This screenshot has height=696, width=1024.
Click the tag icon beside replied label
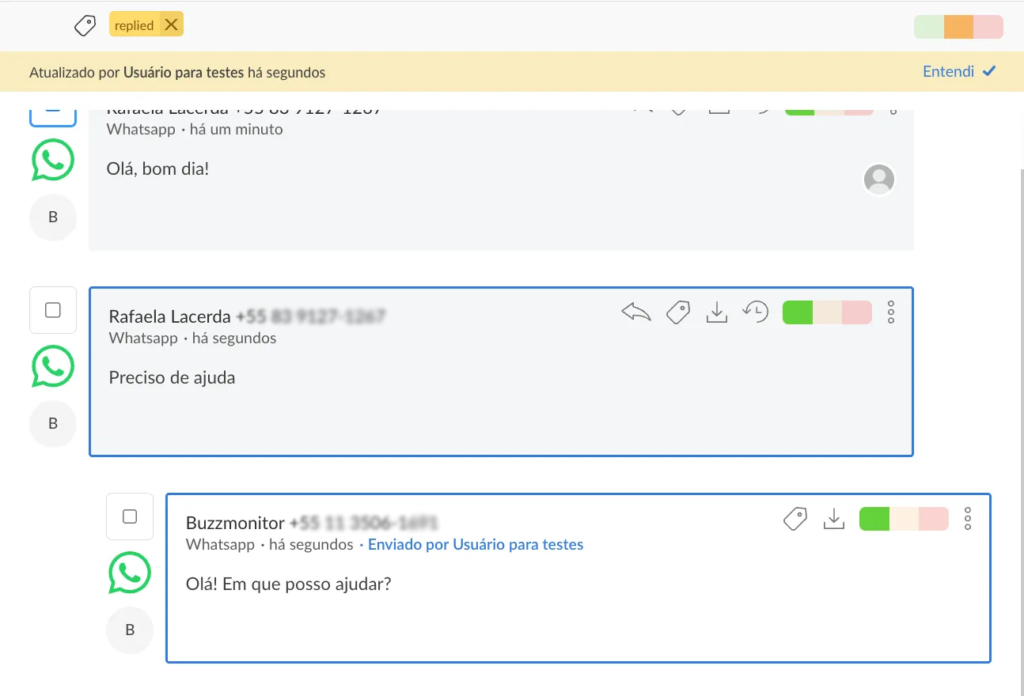86,26
